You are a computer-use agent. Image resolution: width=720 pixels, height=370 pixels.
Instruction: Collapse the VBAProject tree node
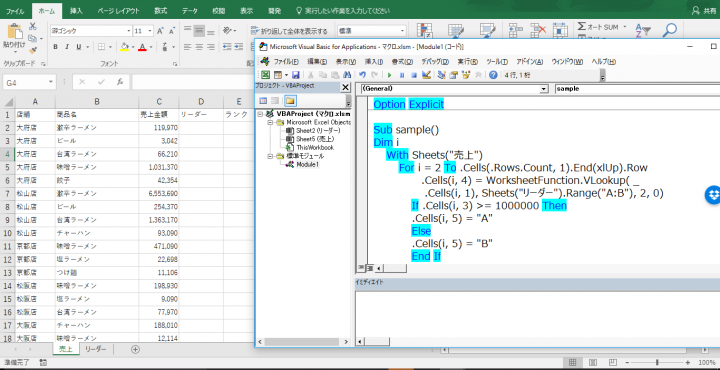tap(261, 113)
